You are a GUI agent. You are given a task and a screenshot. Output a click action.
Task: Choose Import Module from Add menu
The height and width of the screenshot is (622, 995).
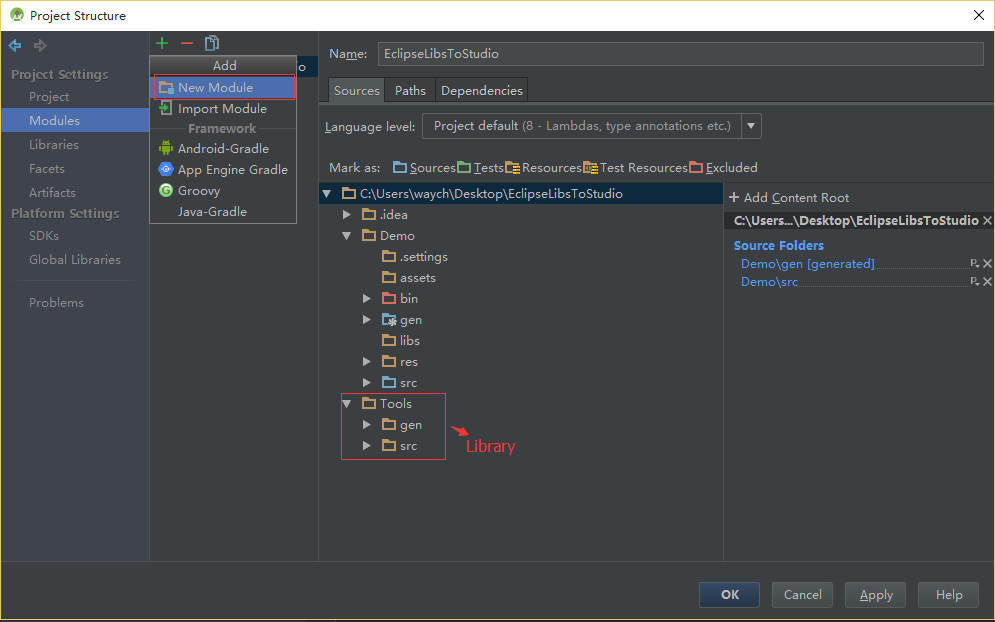click(x=223, y=109)
